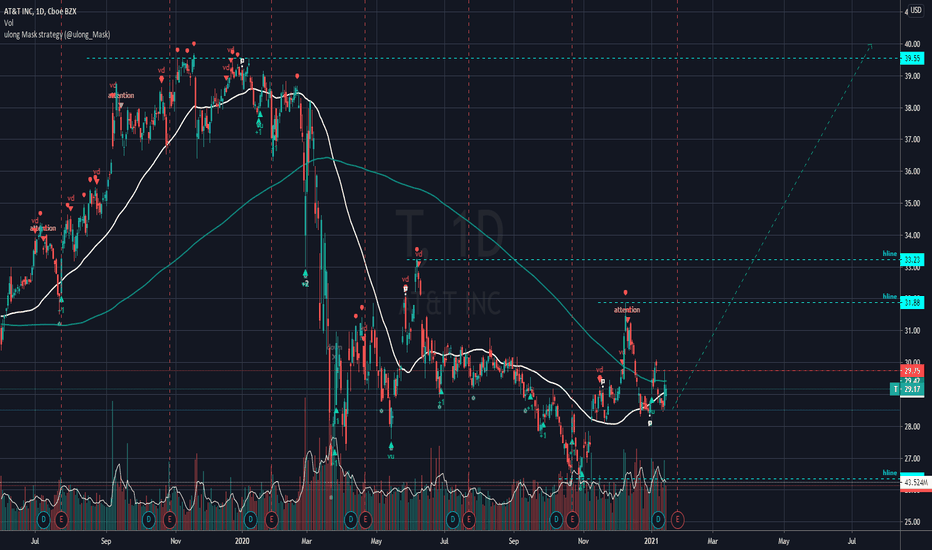Click the 36.00 price axis label
Viewport: 932px width, 550px height.
point(912,171)
